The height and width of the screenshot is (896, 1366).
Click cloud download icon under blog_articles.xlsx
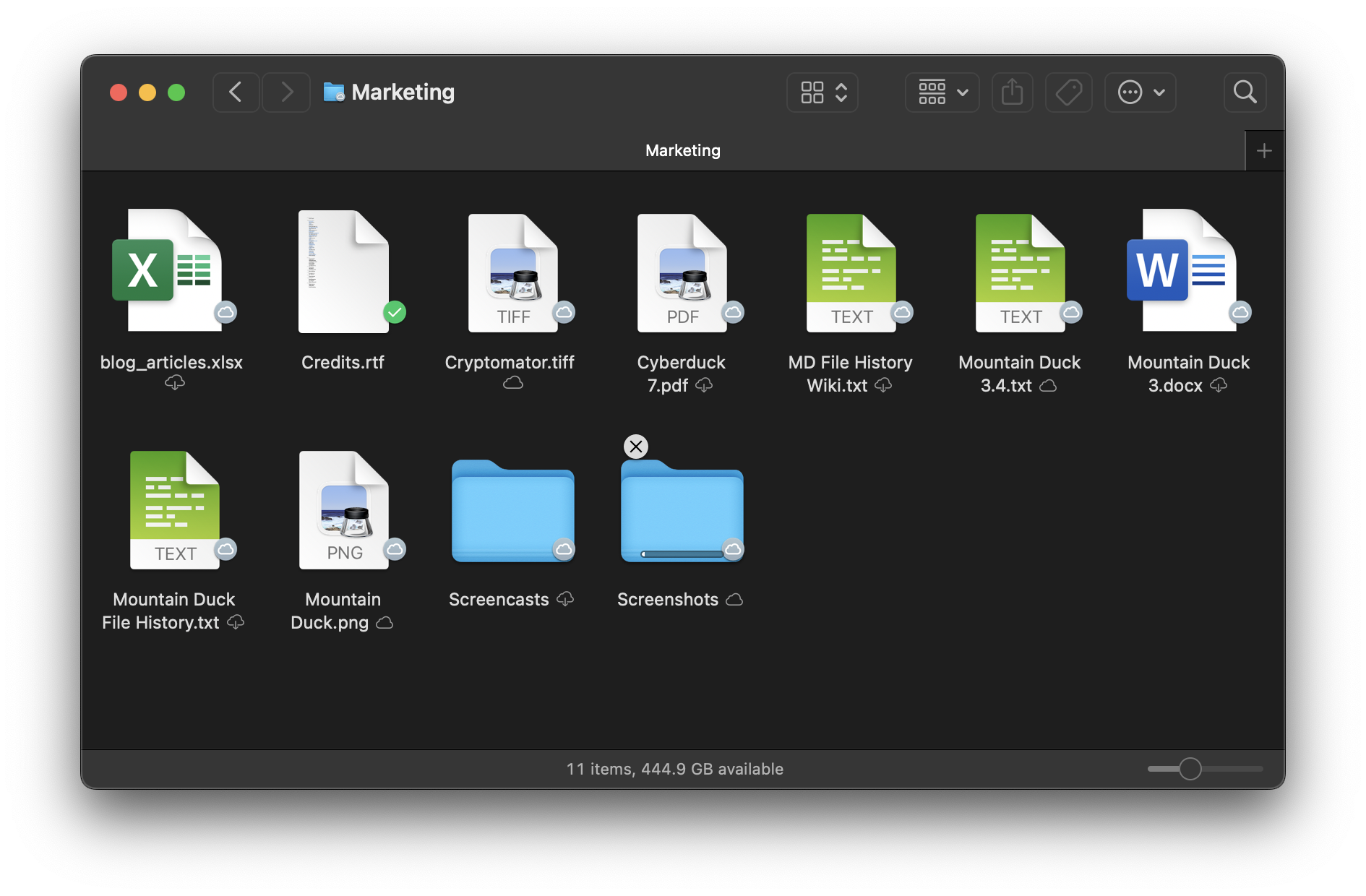pyautogui.click(x=175, y=382)
